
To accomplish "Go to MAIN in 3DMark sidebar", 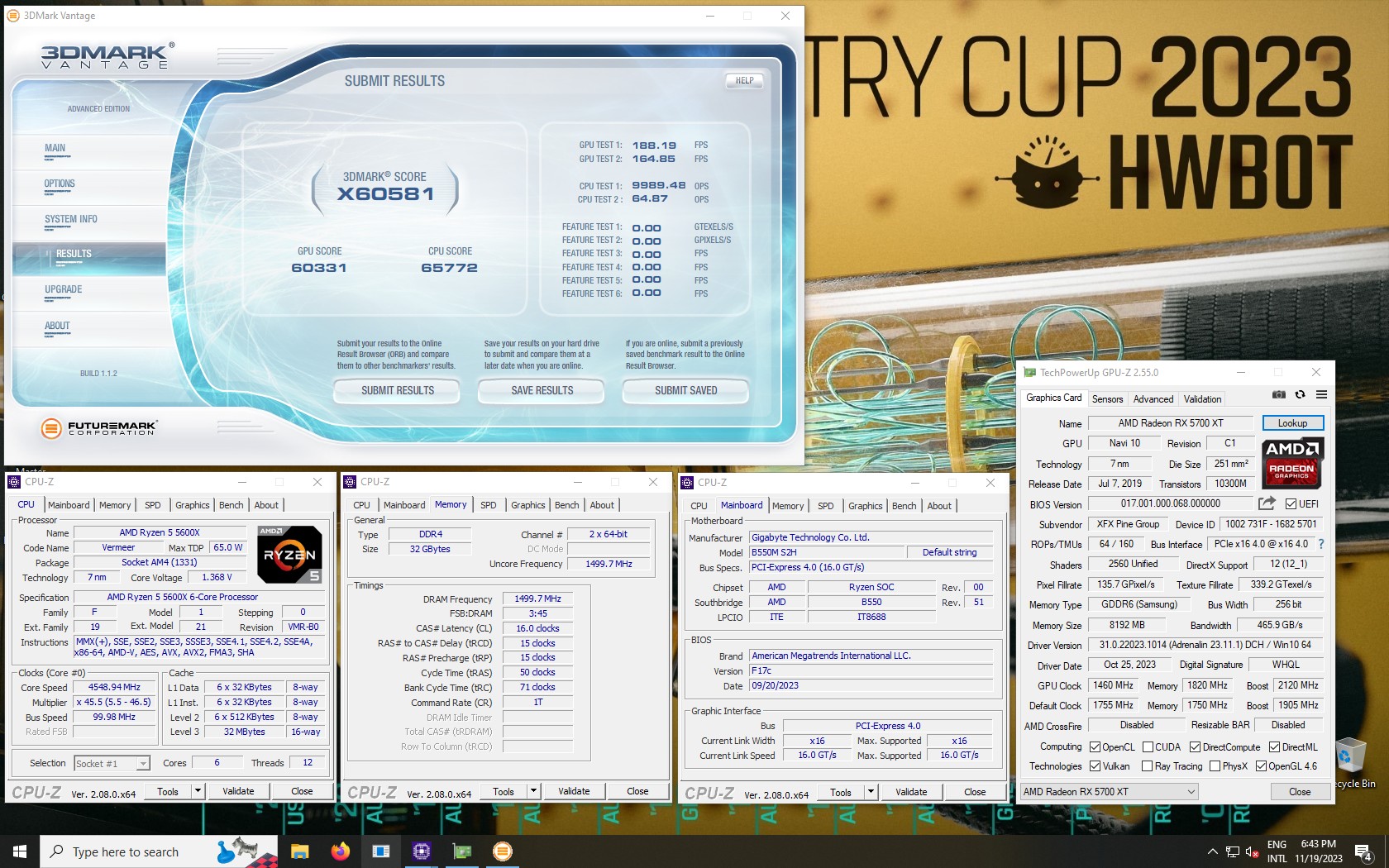I will pos(55,148).
